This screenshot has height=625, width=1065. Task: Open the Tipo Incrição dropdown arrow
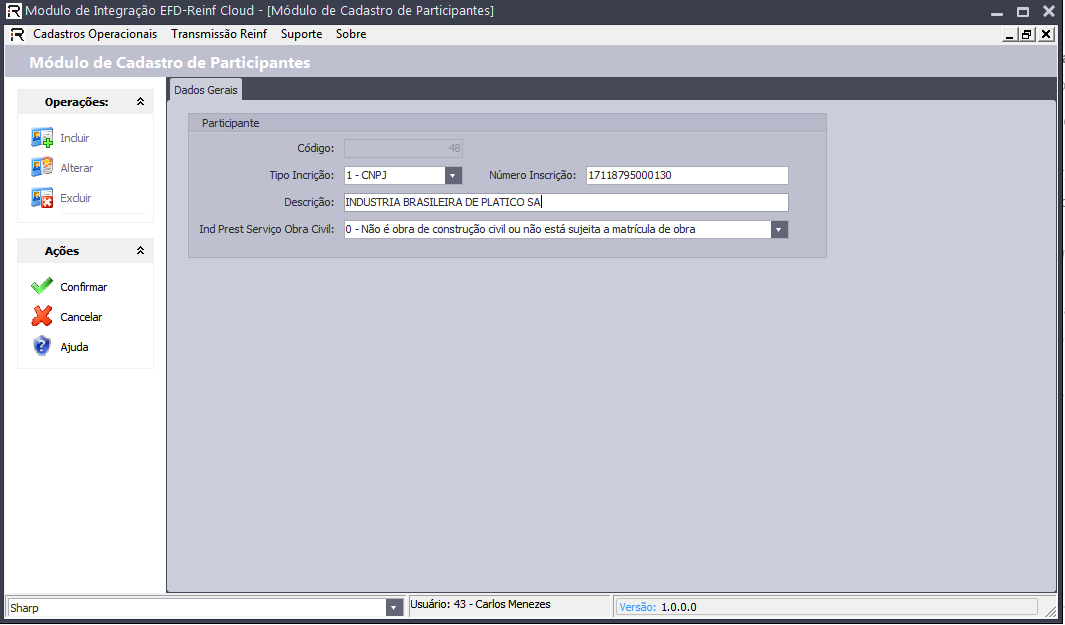454,175
